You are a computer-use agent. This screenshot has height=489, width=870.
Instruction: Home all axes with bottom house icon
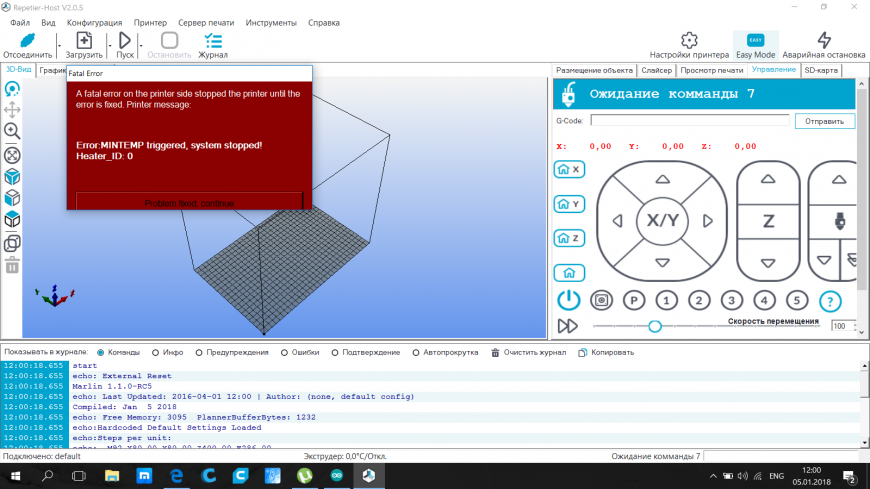pyautogui.click(x=569, y=272)
